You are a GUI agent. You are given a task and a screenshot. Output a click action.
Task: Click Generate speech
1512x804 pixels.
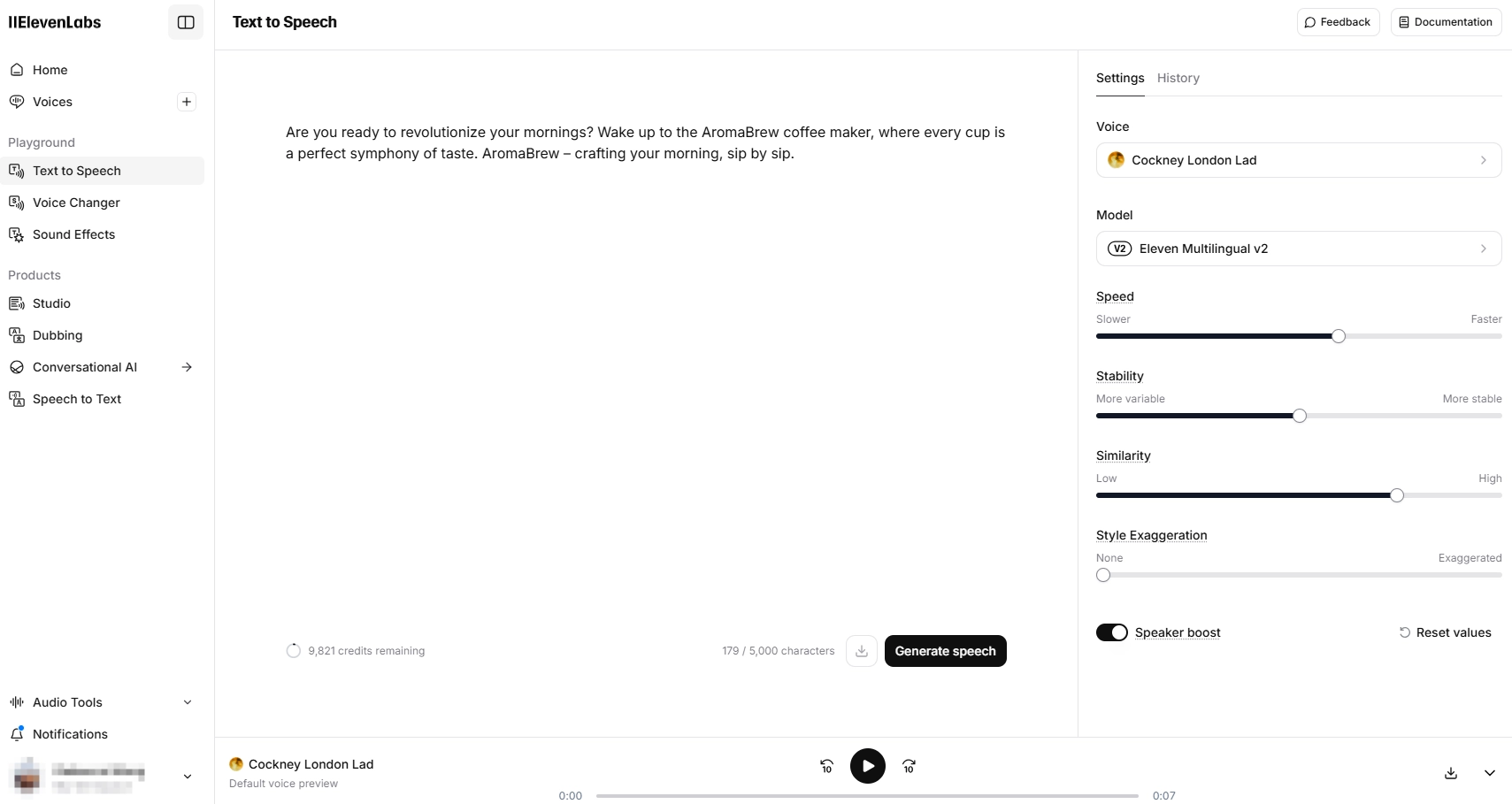(x=945, y=650)
